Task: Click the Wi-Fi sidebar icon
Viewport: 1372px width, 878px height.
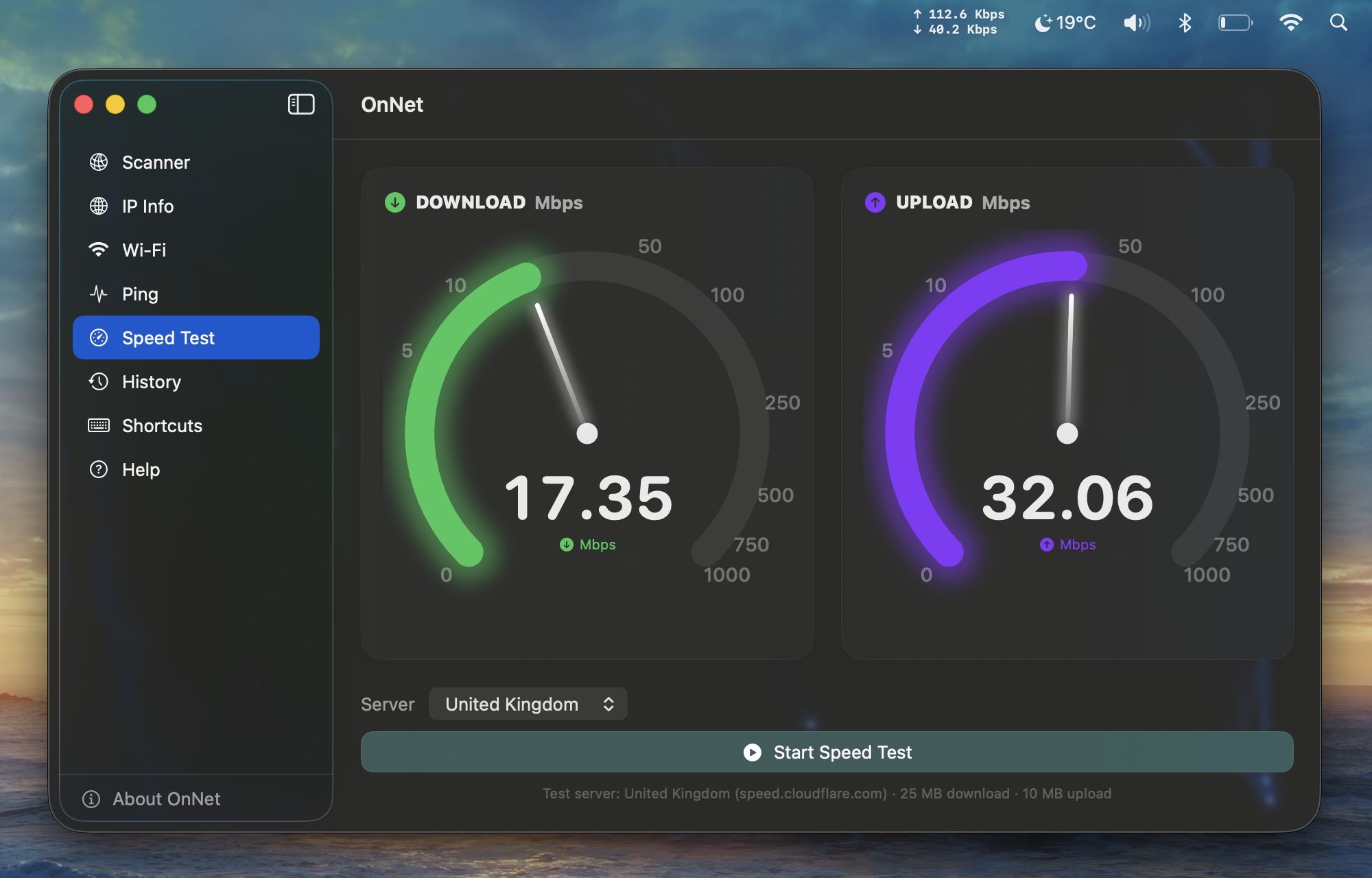Action: (x=99, y=250)
